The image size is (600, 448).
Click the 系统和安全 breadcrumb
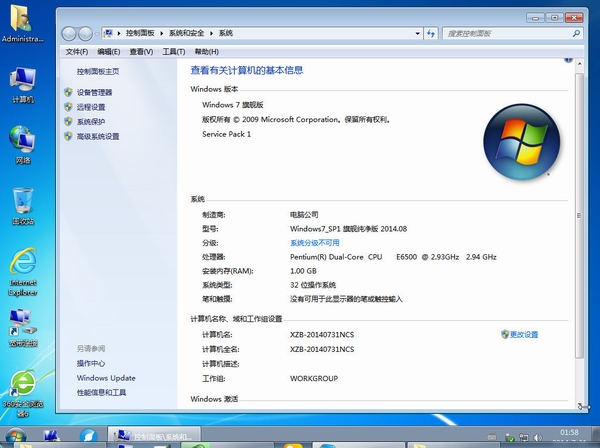[186, 33]
